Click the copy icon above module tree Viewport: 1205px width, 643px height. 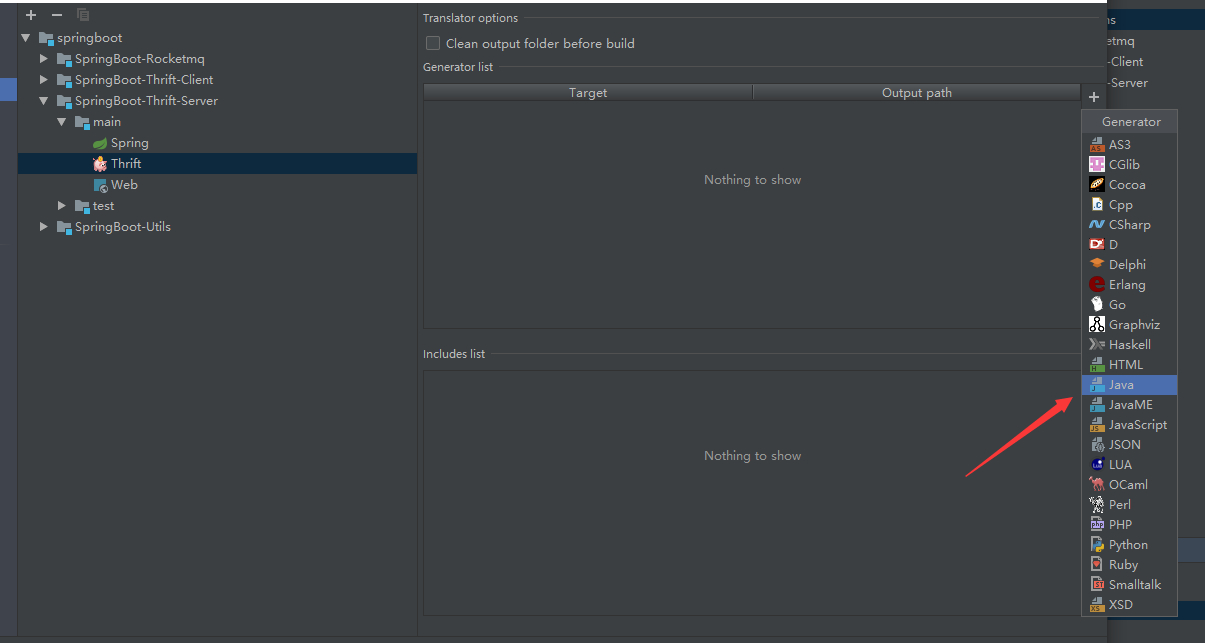(83, 15)
